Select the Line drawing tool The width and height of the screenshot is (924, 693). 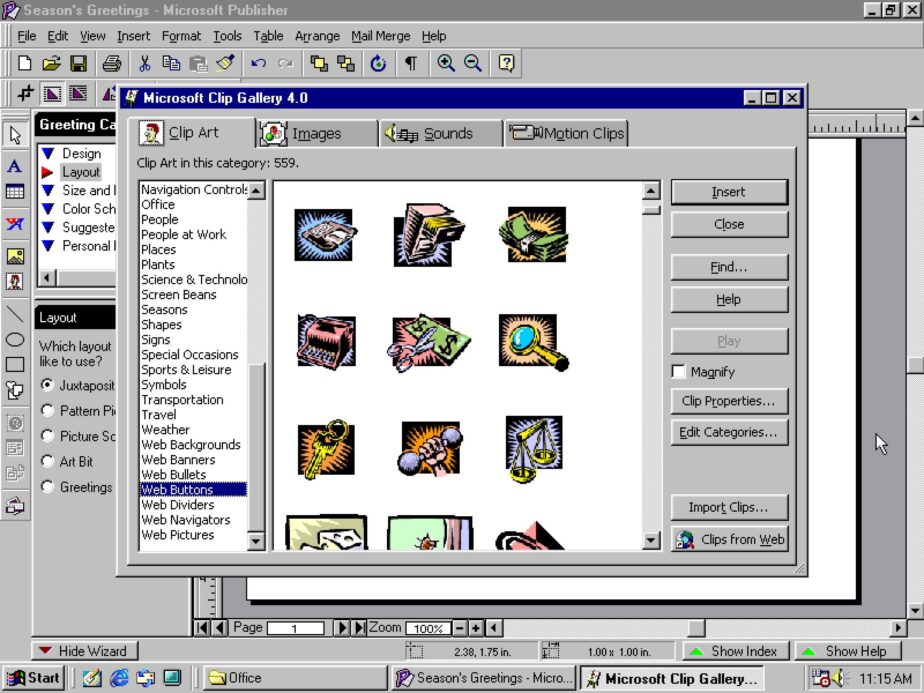15,314
